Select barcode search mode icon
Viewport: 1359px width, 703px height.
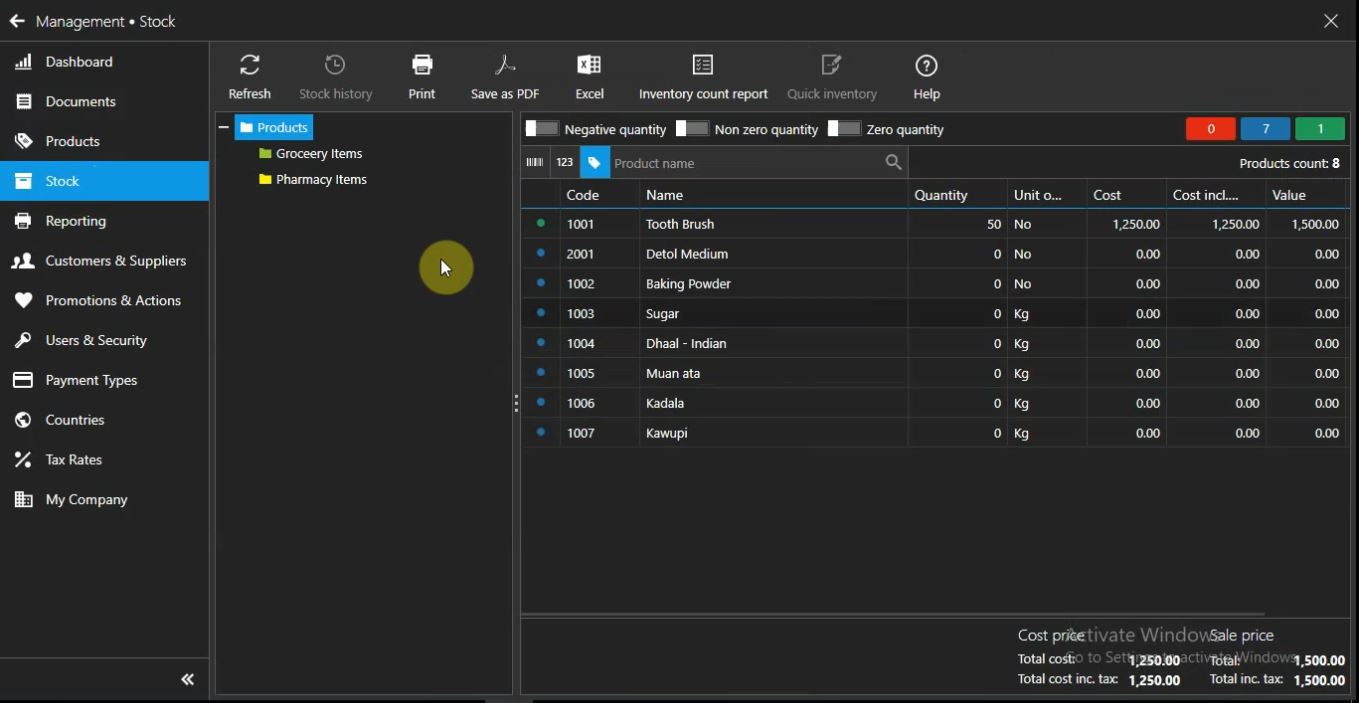(x=535, y=162)
